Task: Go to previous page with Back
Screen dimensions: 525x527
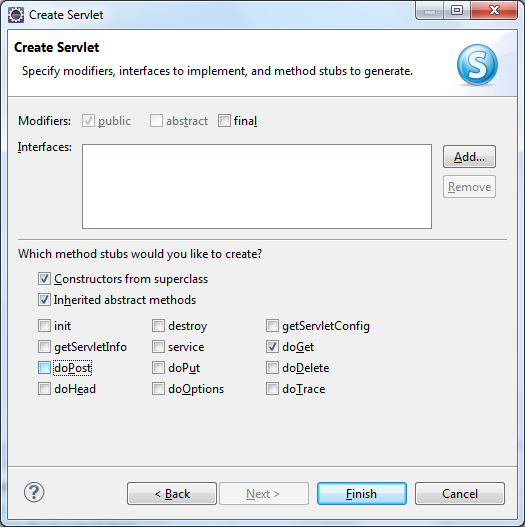Action: point(172,494)
